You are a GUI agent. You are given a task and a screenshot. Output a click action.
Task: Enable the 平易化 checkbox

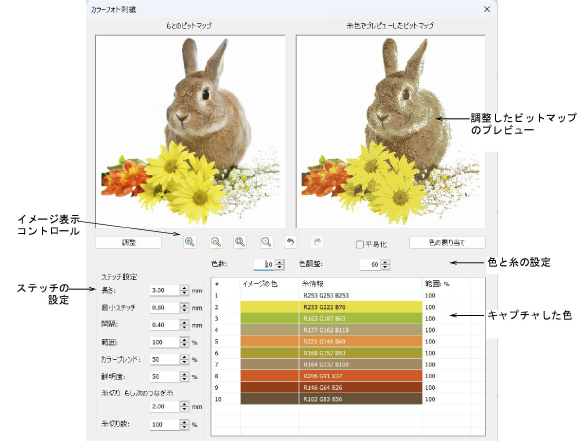tap(360, 244)
